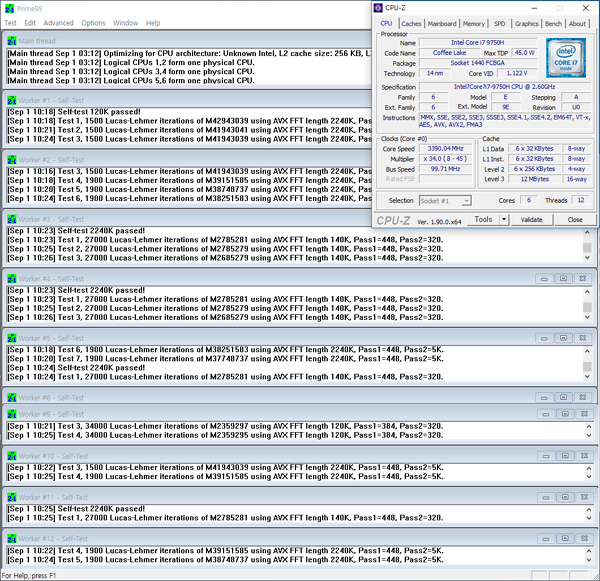Click the Worker #9 window icon
Image resolution: width=600 pixels, height=581 pixels.
12,414
